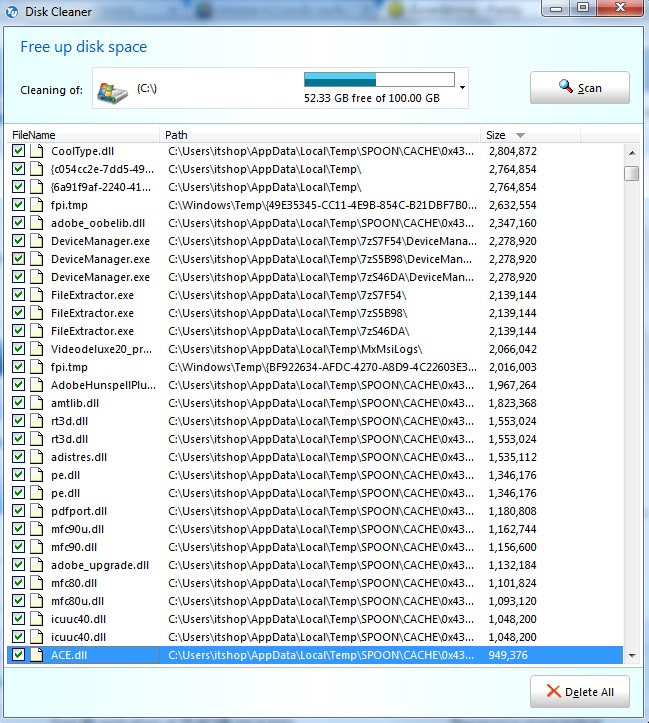
Task: Uncheck the amtlib.dll checkbox
Action: (x=18, y=403)
